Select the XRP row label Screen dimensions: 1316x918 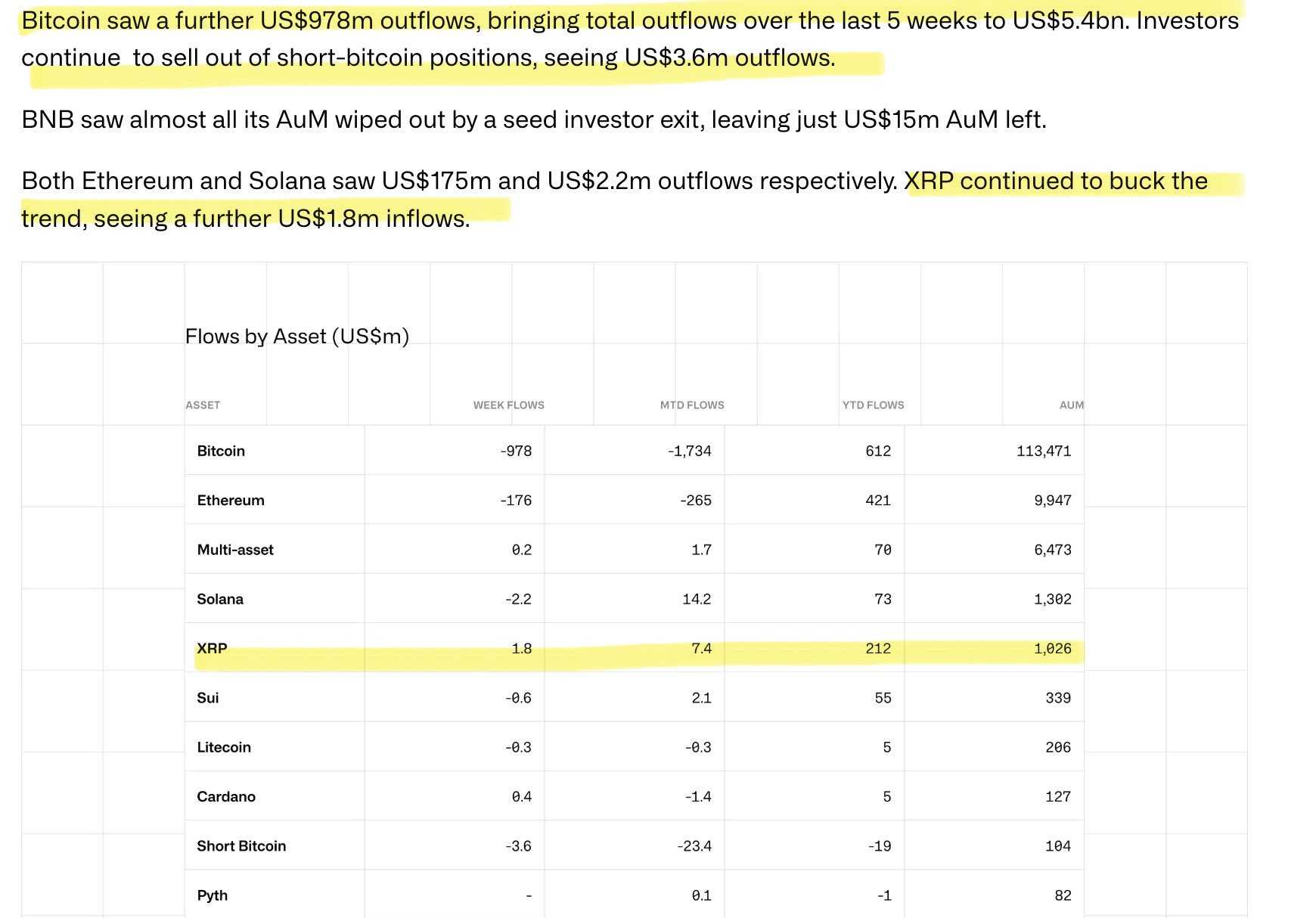212,649
